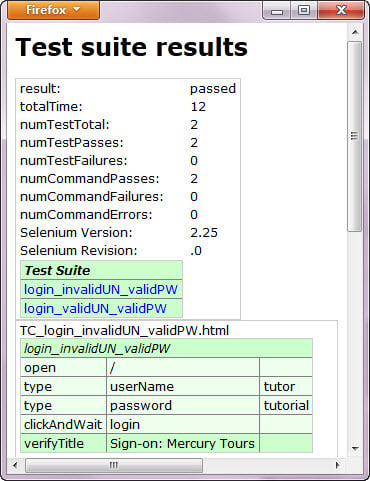Open the login_validUN_validPW test link
The height and width of the screenshot is (481, 370).
click(x=95, y=308)
